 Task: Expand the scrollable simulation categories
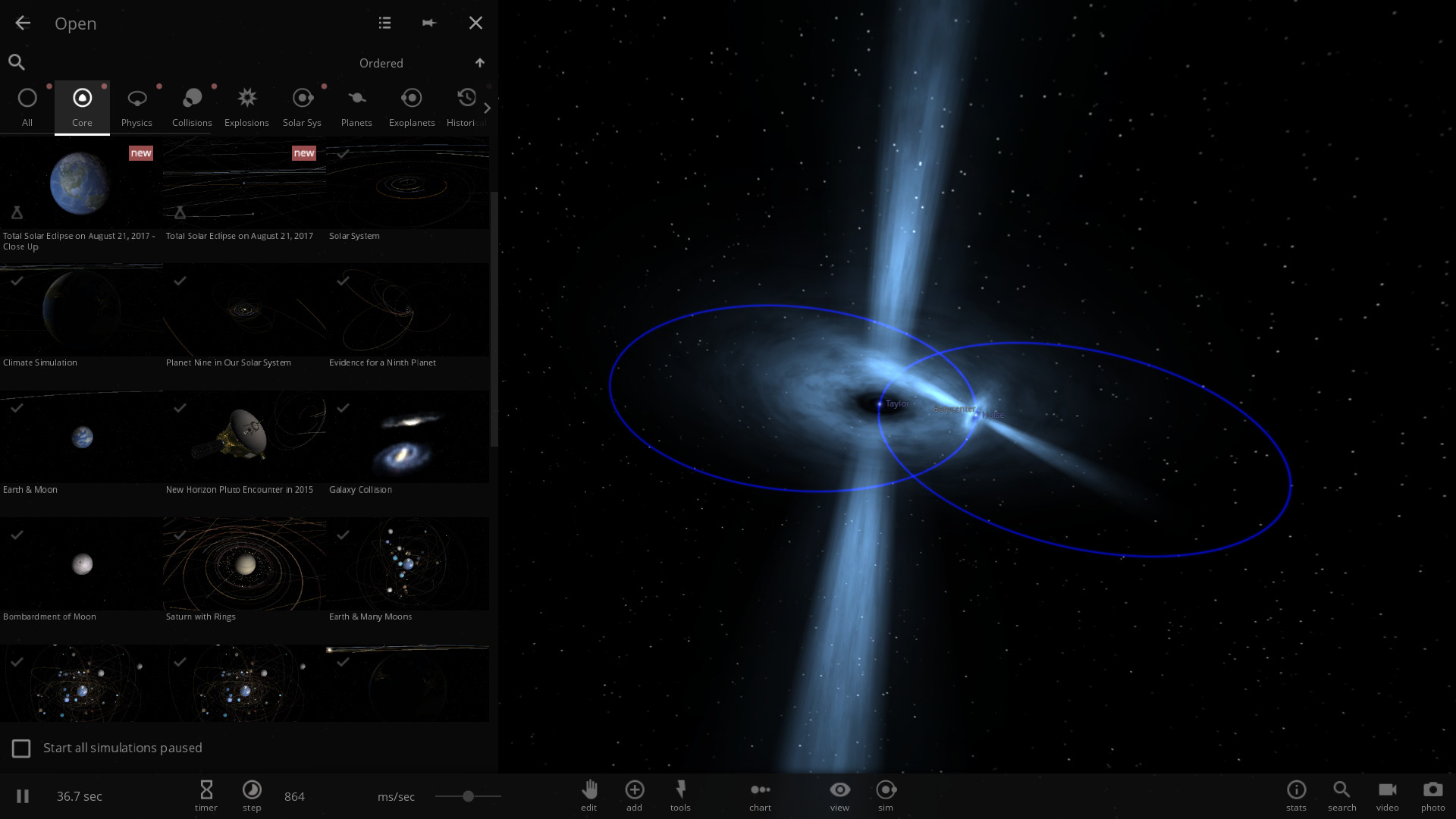point(487,107)
